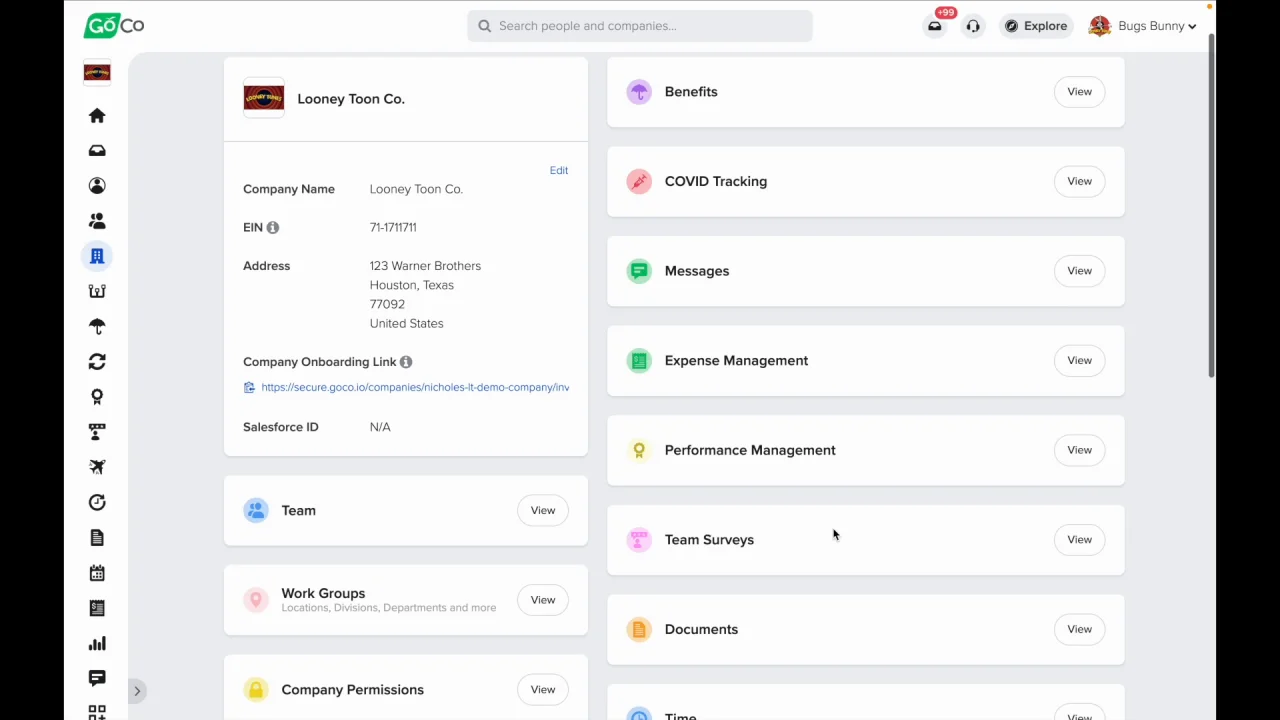The width and height of the screenshot is (1280, 720).
Task: Open the benefits umbrella sidebar icon
Action: [97, 326]
